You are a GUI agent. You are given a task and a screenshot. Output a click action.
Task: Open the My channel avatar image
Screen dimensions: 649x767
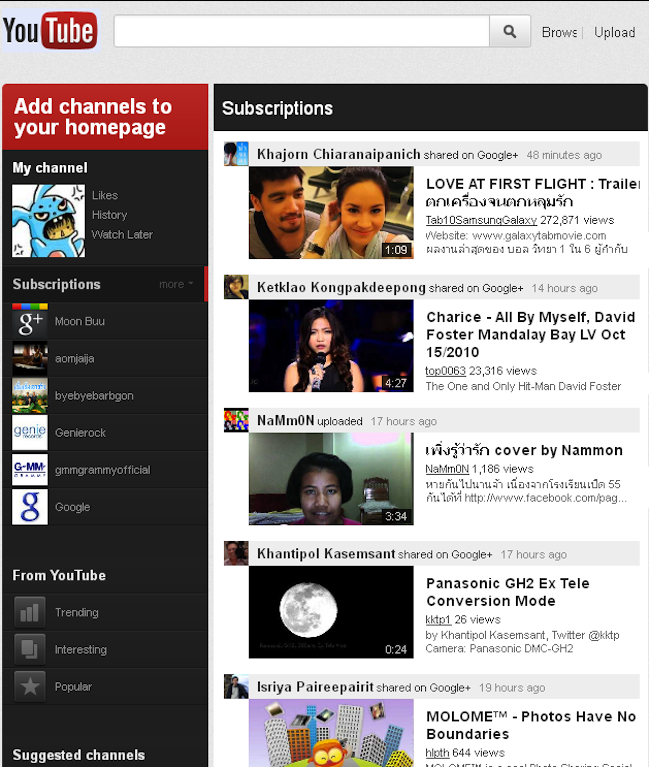tap(48, 221)
